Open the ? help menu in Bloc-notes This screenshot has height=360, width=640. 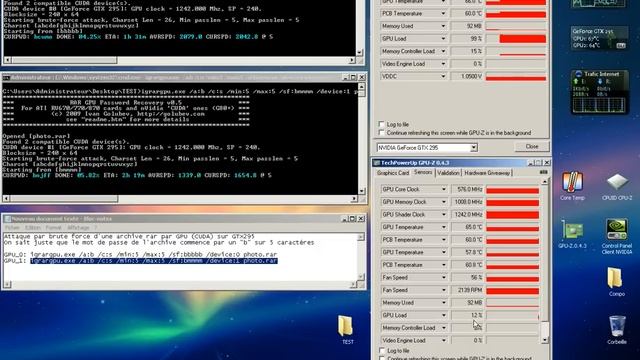coord(96,228)
